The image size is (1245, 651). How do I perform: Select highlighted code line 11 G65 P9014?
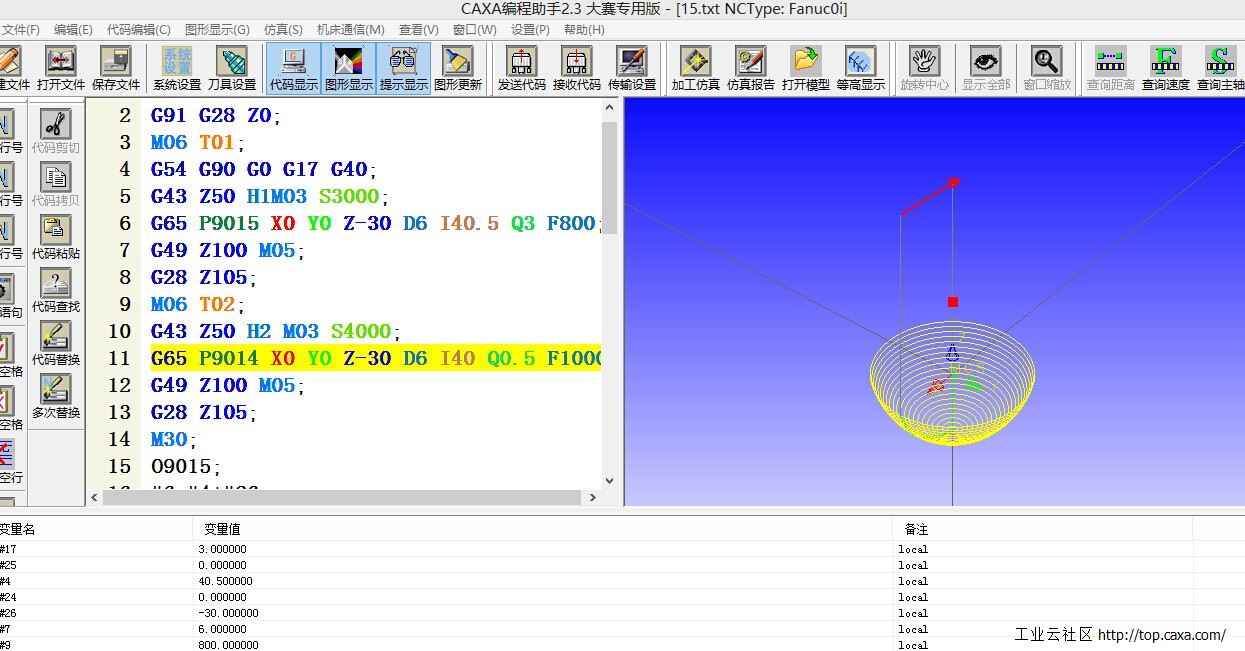375,358
